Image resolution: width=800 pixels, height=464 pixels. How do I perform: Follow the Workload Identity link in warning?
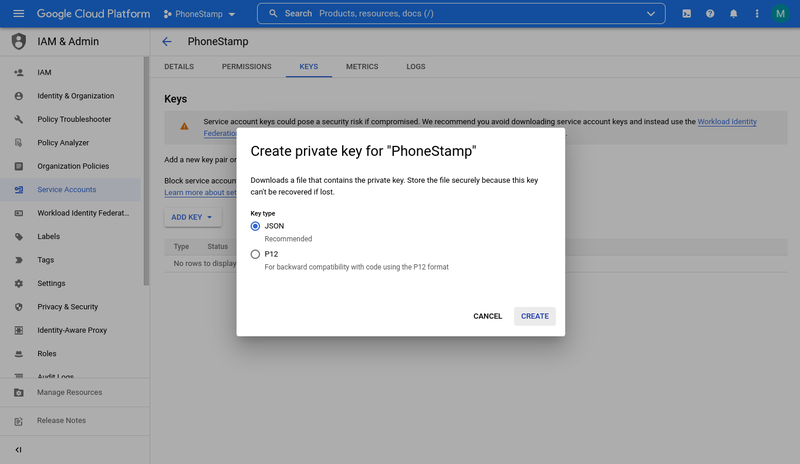[x=727, y=122]
